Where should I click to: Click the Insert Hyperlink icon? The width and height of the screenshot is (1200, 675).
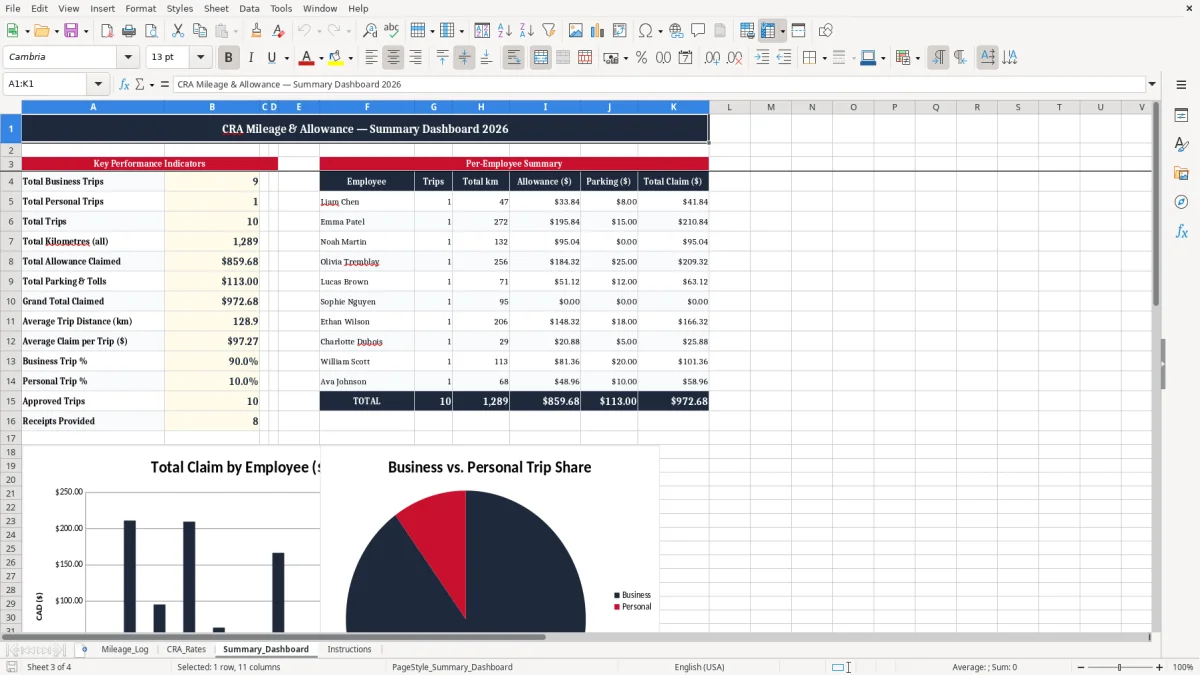(676, 31)
